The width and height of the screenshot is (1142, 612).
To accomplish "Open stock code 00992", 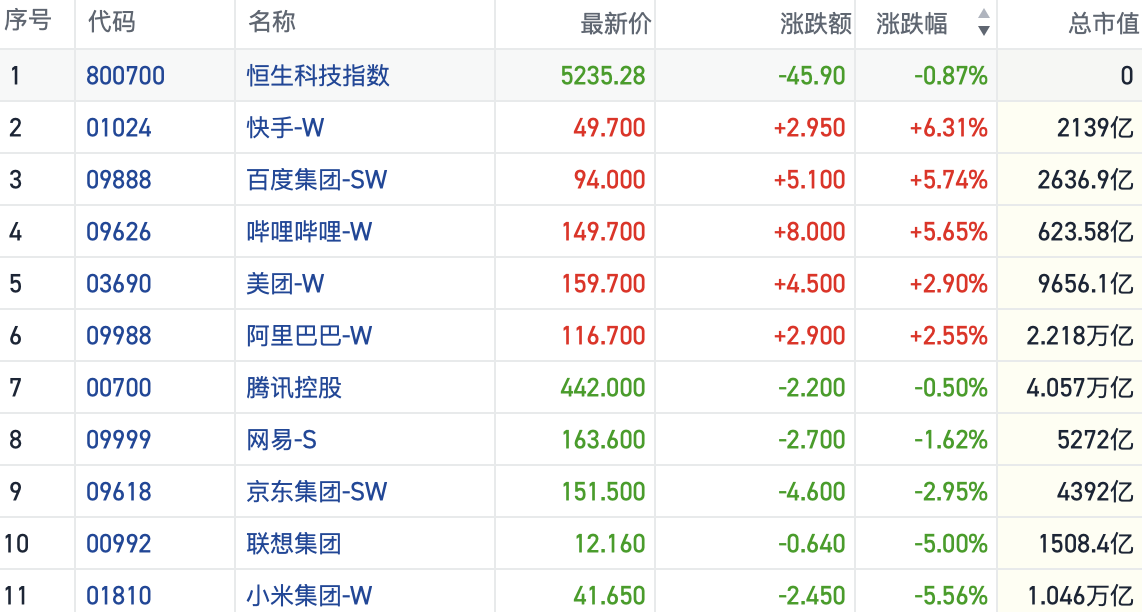I will click(119, 544).
